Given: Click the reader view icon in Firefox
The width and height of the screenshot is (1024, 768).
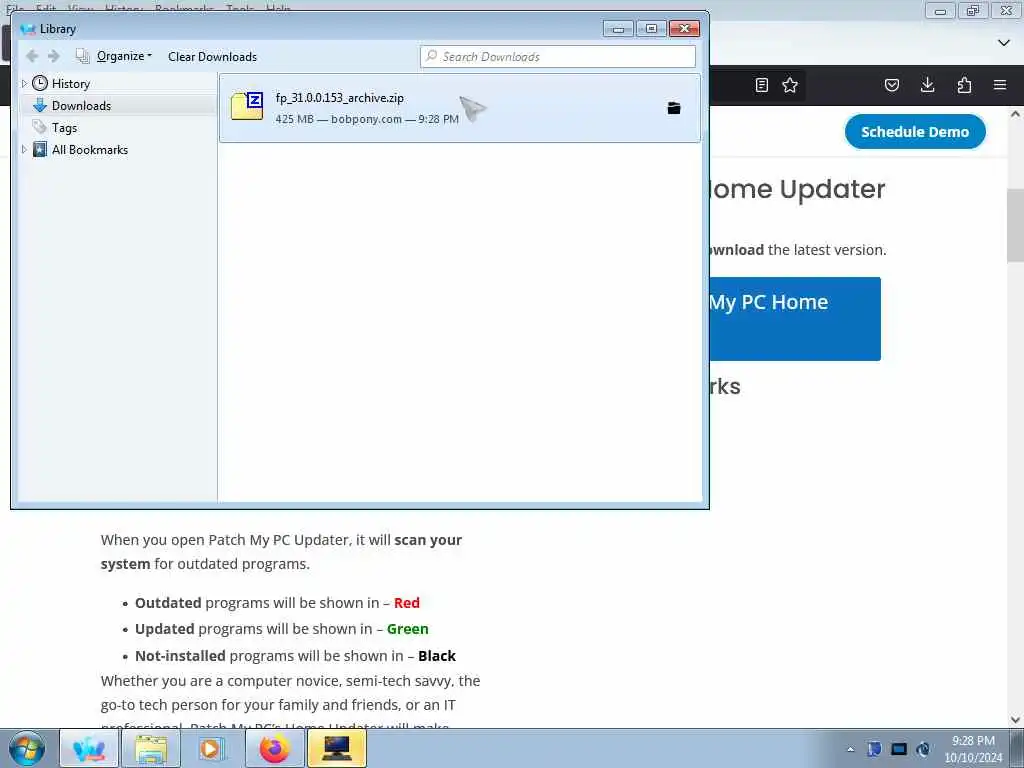Looking at the screenshot, I should pyautogui.click(x=761, y=85).
